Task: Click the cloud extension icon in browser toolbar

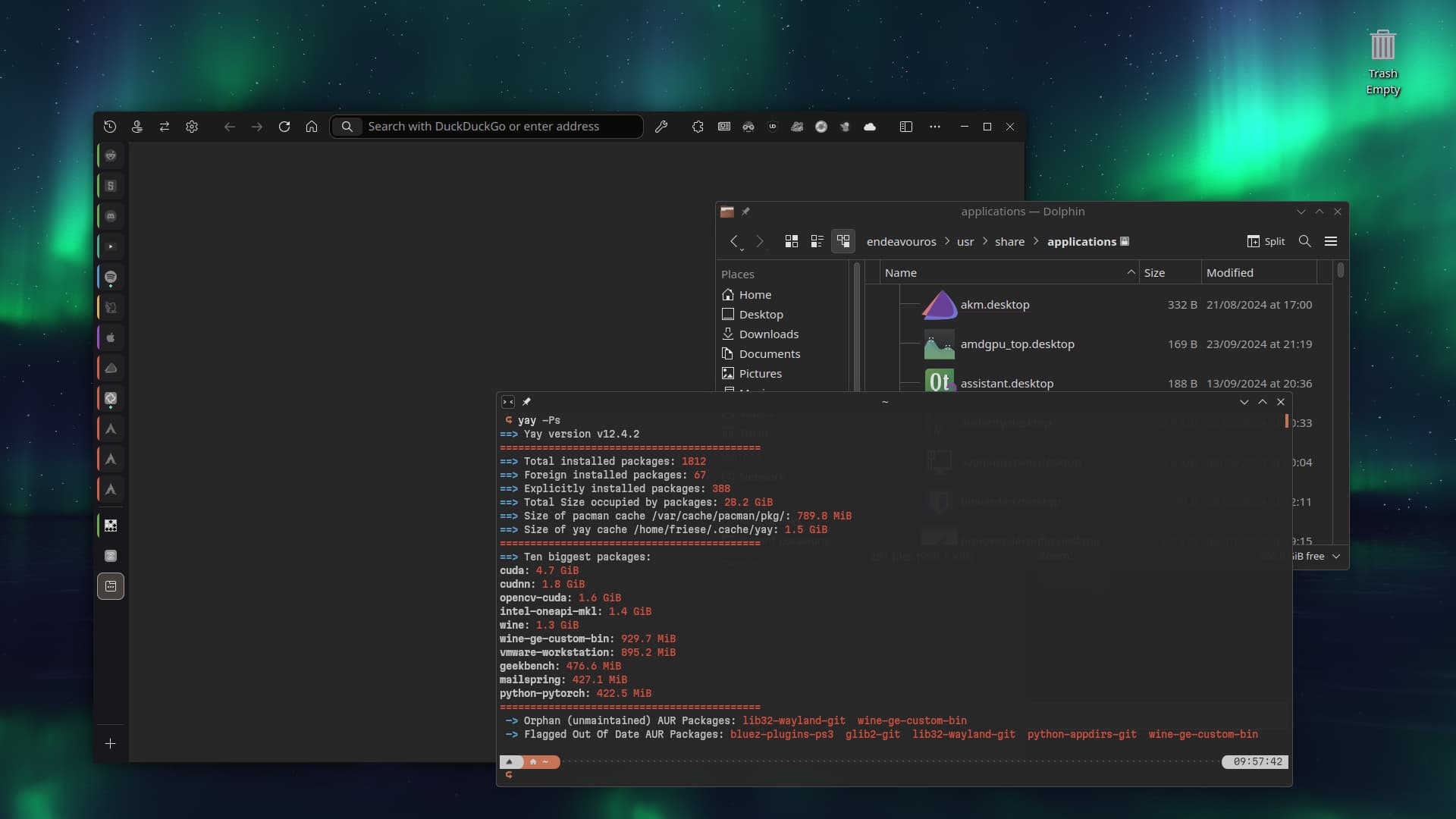Action: (870, 127)
